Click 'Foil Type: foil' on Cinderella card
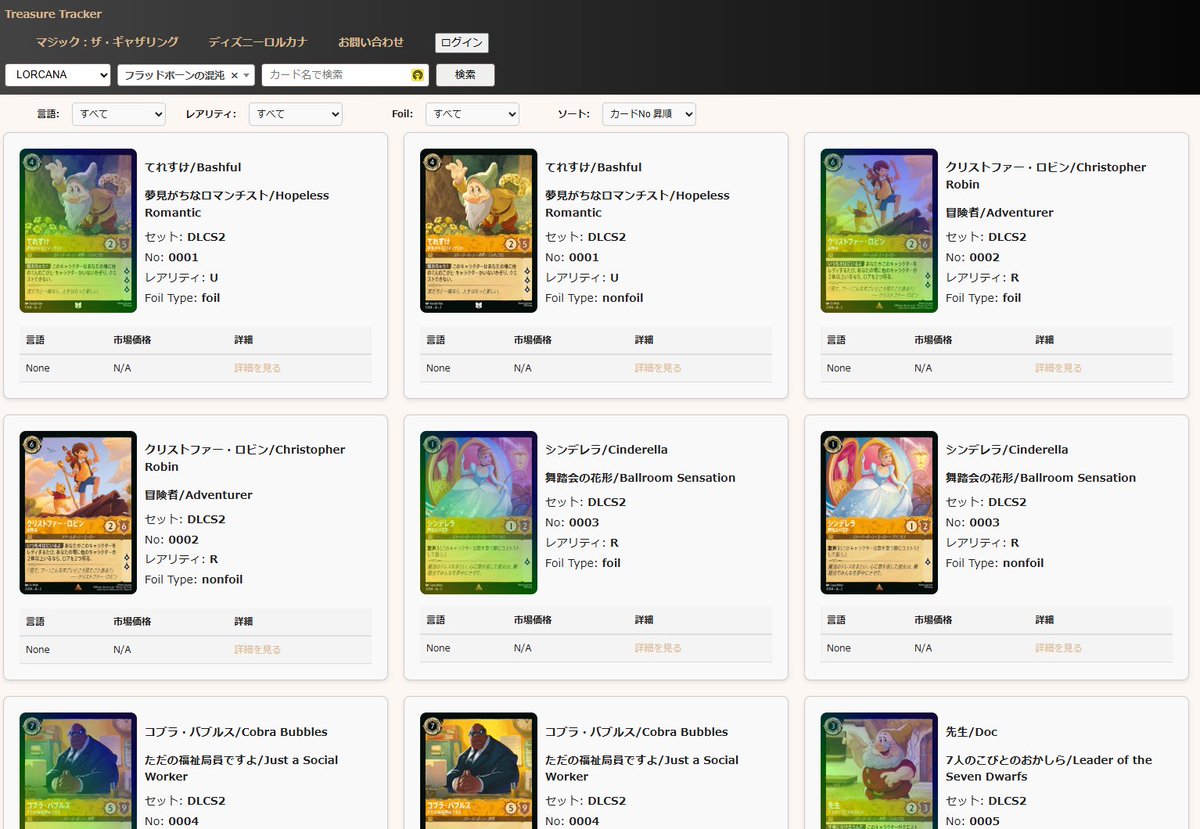The image size is (1200, 829). coord(583,563)
